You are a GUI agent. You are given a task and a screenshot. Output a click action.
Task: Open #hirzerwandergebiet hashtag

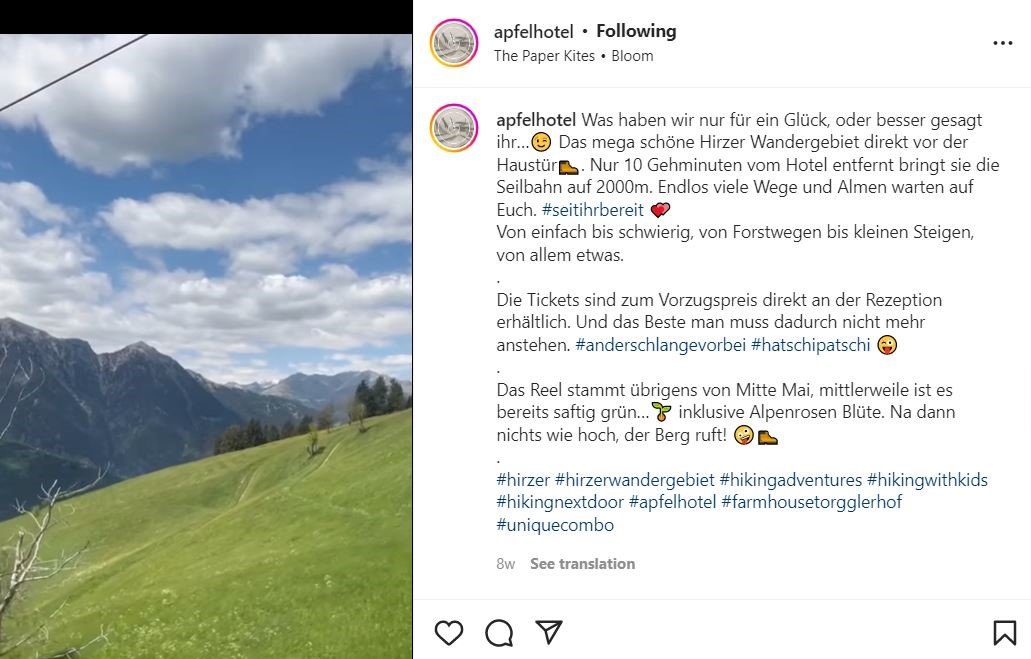[x=634, y=479]
